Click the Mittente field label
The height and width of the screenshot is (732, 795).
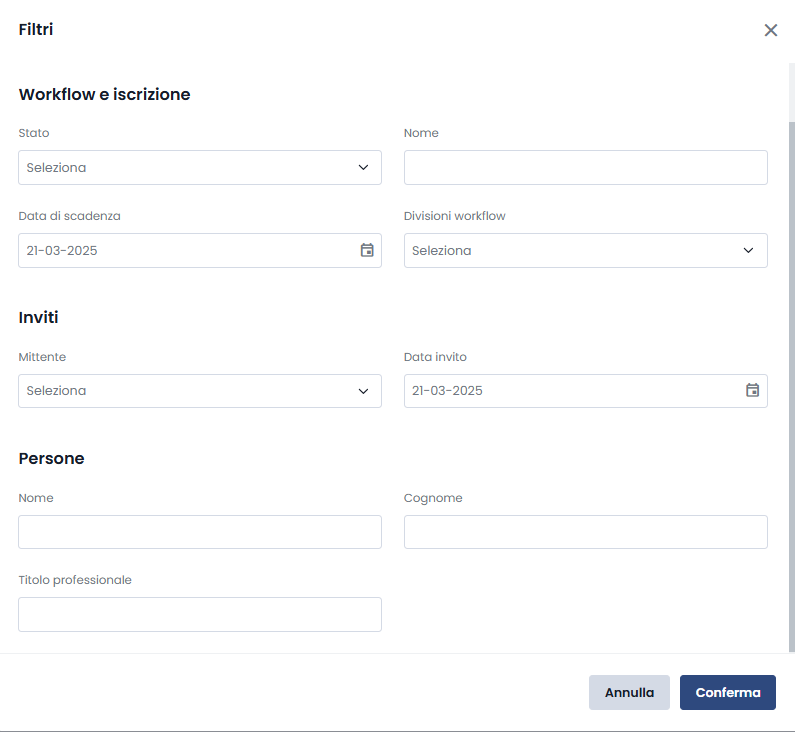(x=42, y=357)
